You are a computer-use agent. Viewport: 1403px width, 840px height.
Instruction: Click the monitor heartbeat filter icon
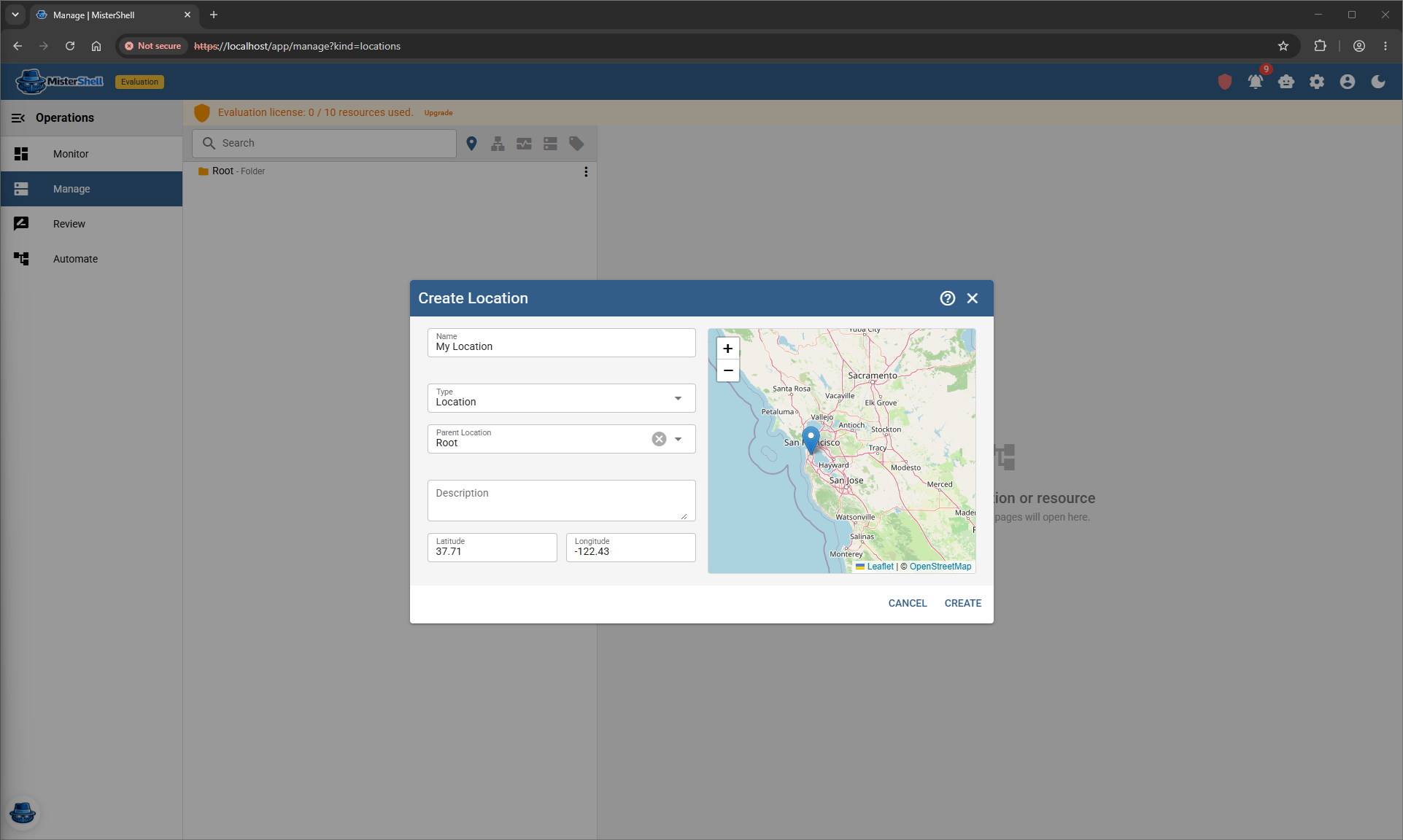tap(524, 144)
